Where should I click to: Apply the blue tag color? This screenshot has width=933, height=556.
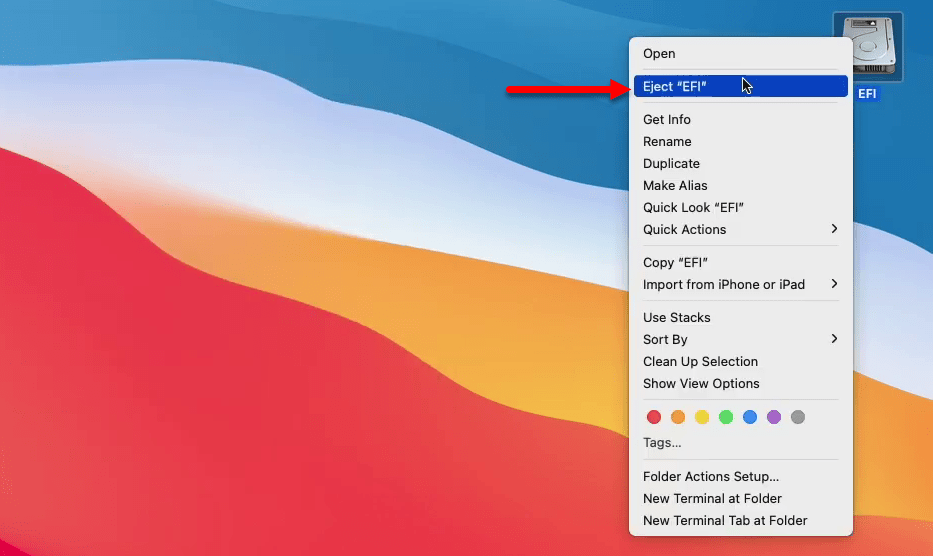(x=750, y=417)
